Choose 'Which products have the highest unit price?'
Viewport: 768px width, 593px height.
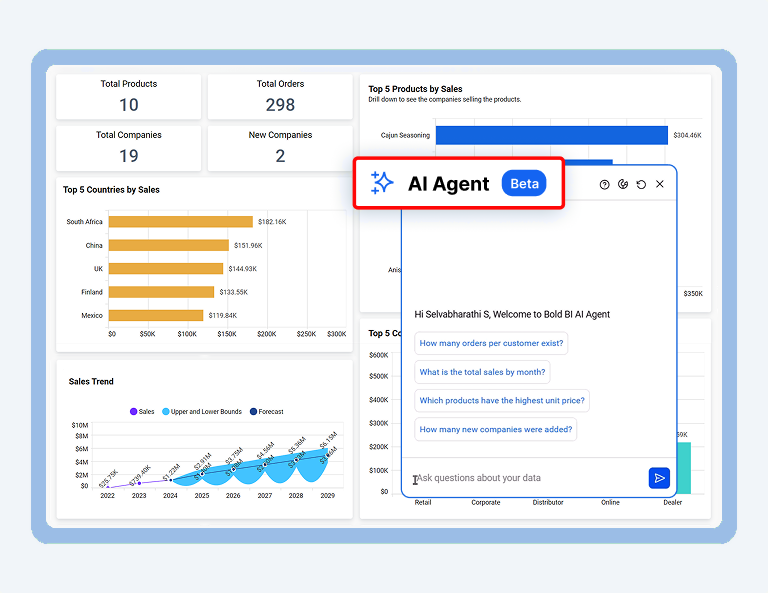coord(502,401)
